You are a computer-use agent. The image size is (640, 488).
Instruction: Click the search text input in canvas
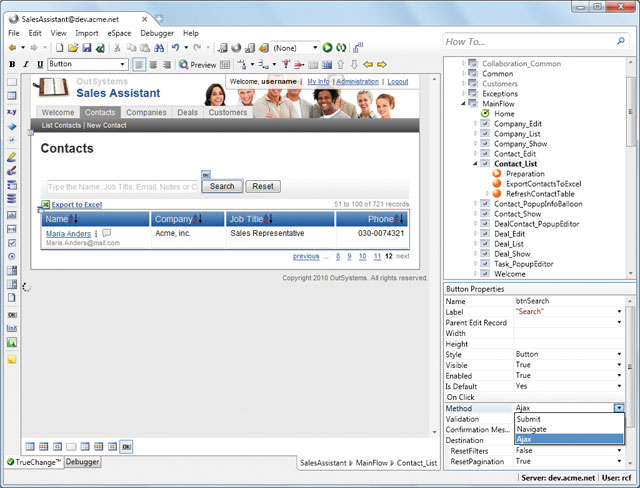click(122, 187)
